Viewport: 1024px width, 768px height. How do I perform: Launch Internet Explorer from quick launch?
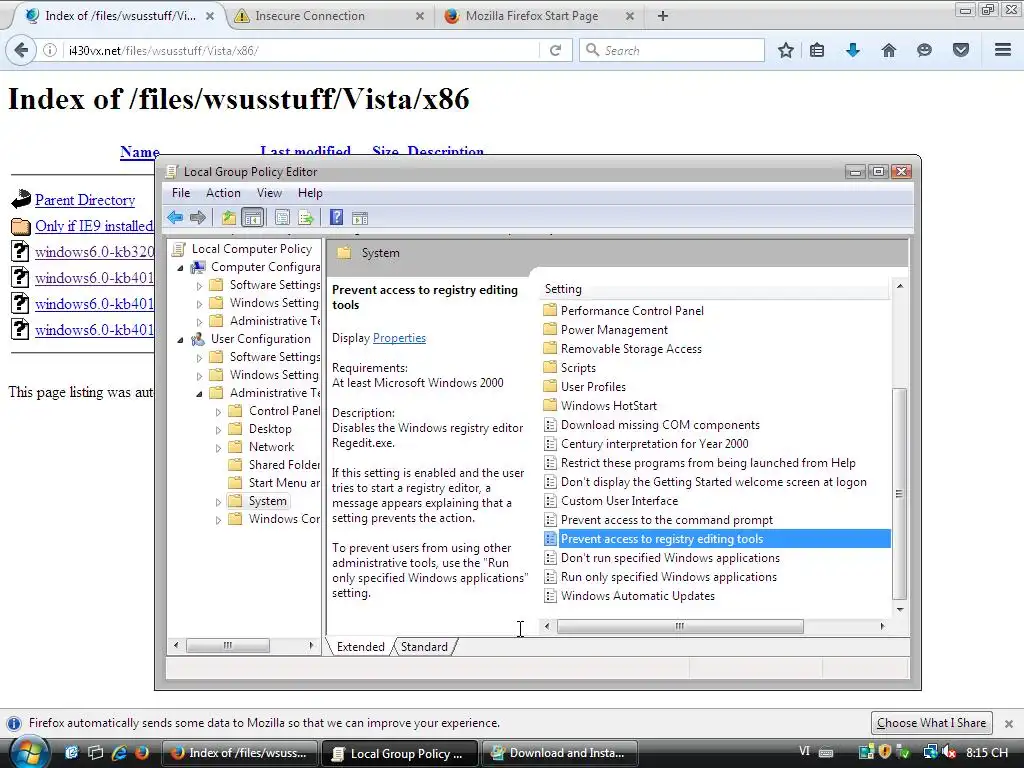119,752
